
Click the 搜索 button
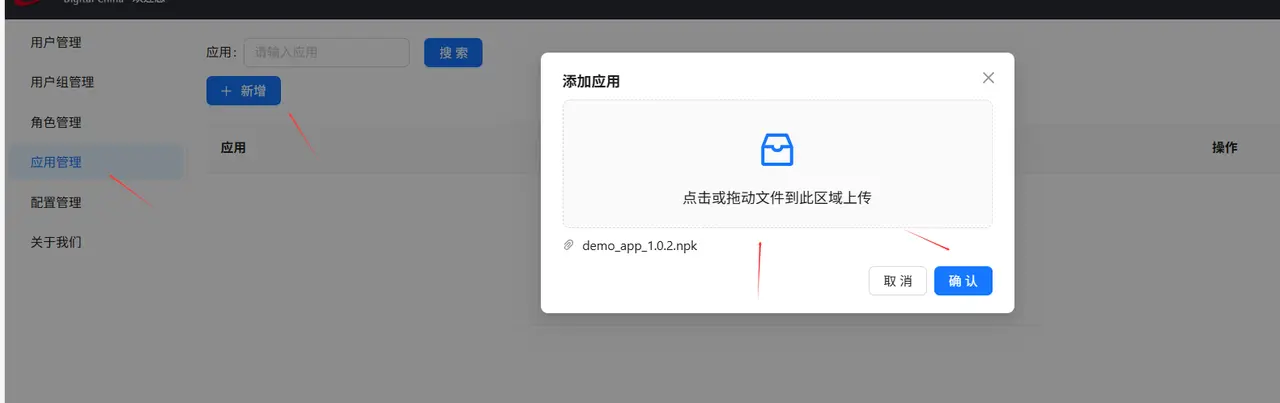click(x=453, y=53)
